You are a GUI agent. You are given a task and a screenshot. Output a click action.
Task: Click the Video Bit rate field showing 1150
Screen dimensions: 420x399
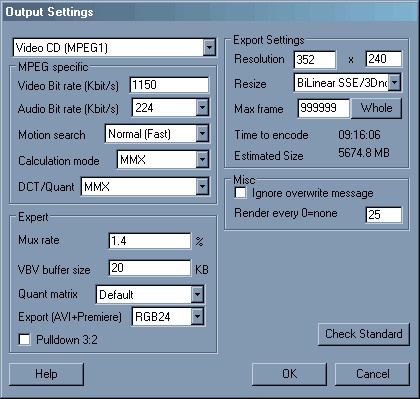[169, 85]
